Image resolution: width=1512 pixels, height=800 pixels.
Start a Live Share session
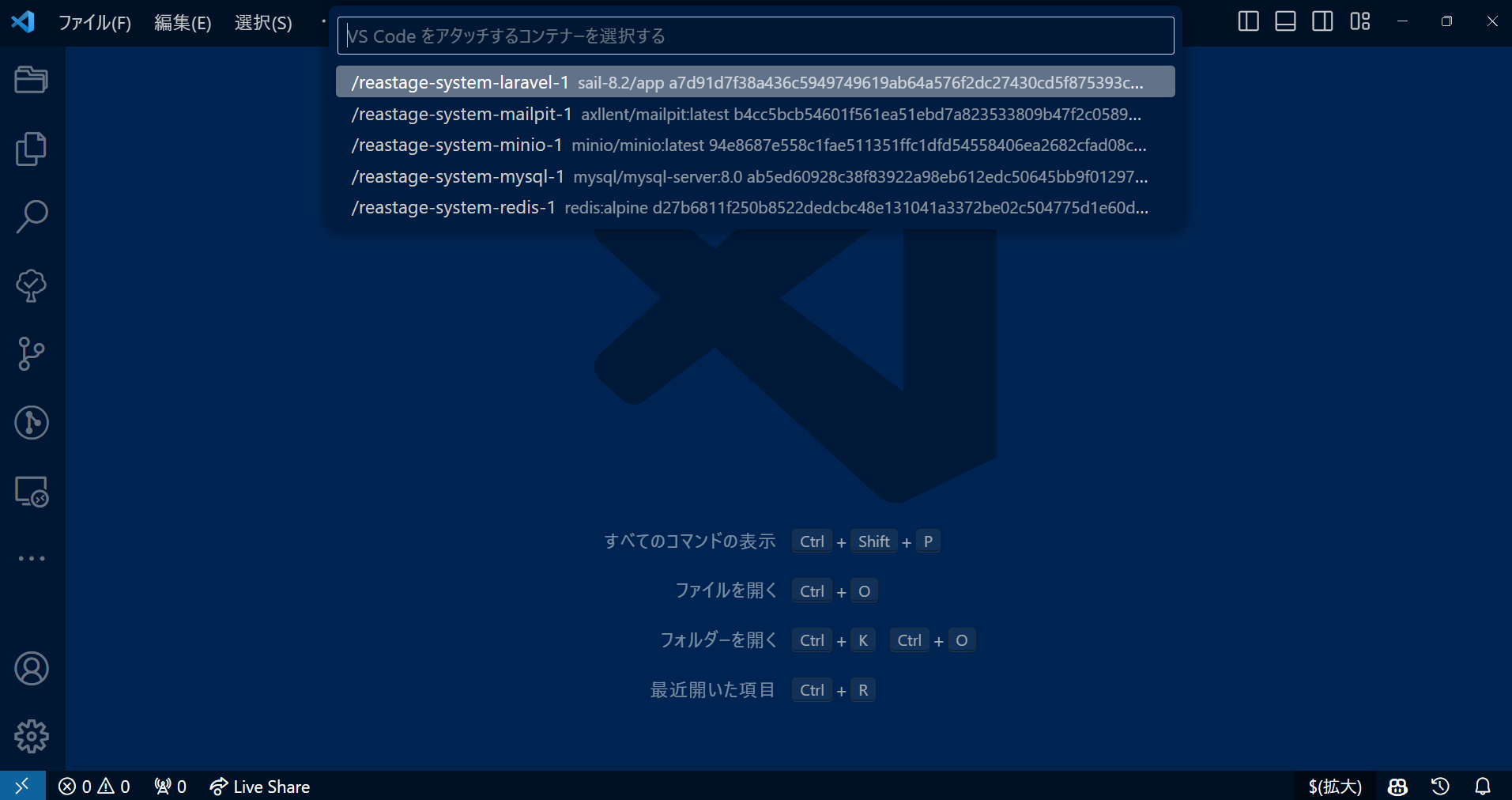(x=259, y=786)
